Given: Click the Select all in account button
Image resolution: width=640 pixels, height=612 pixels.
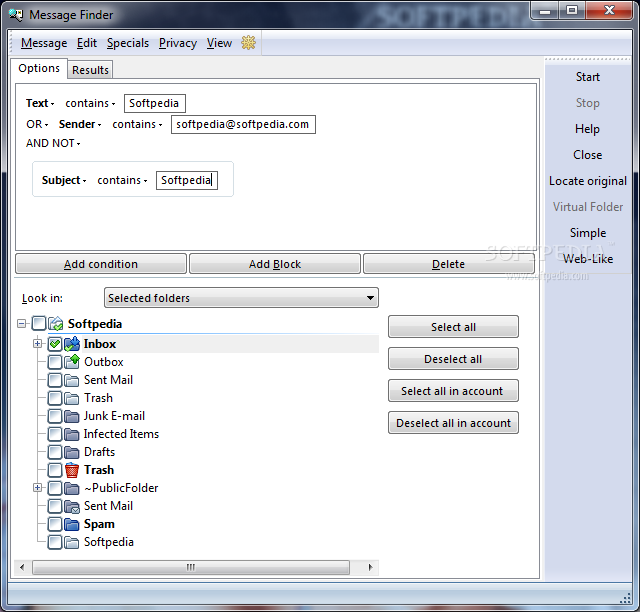Looking at the screenshot, I should [x=453, y=391].
